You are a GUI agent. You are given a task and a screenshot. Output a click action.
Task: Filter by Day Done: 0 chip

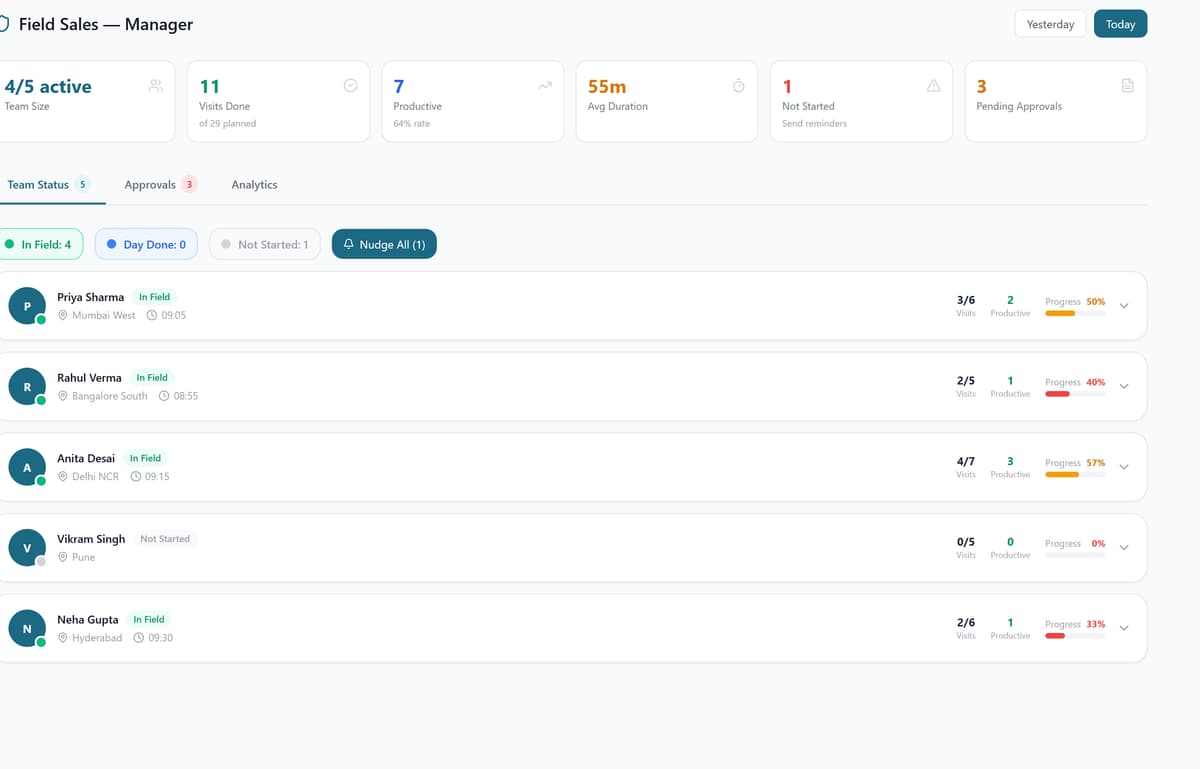[146, 244]
